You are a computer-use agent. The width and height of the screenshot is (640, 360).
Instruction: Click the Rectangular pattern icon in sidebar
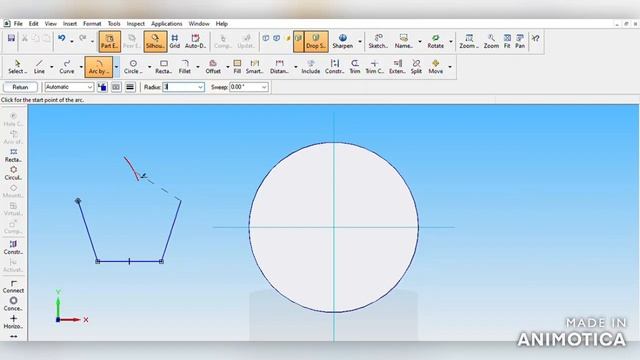13,155
